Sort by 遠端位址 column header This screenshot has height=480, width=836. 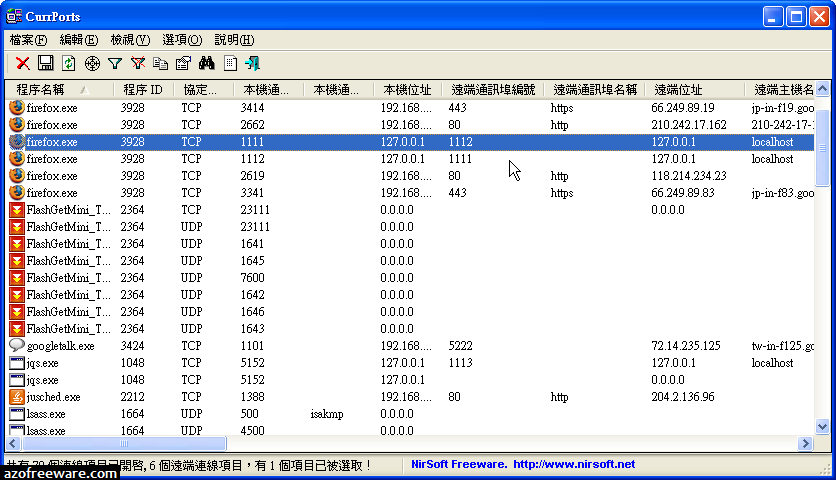point(695,90)
